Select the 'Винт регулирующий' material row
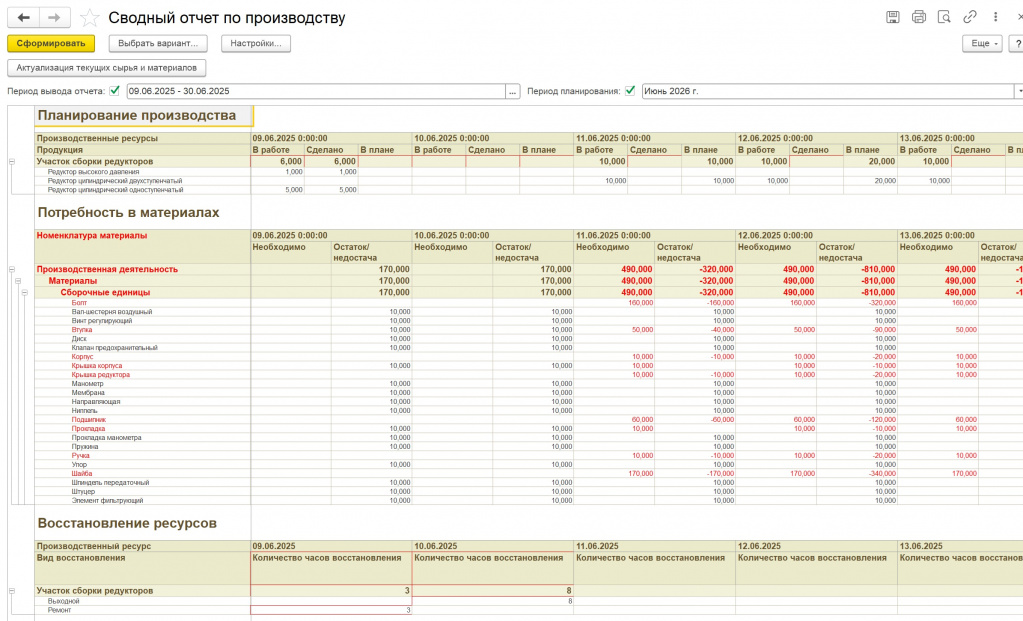The height and width of the screenshot is (621, 1023). point(143,321)
